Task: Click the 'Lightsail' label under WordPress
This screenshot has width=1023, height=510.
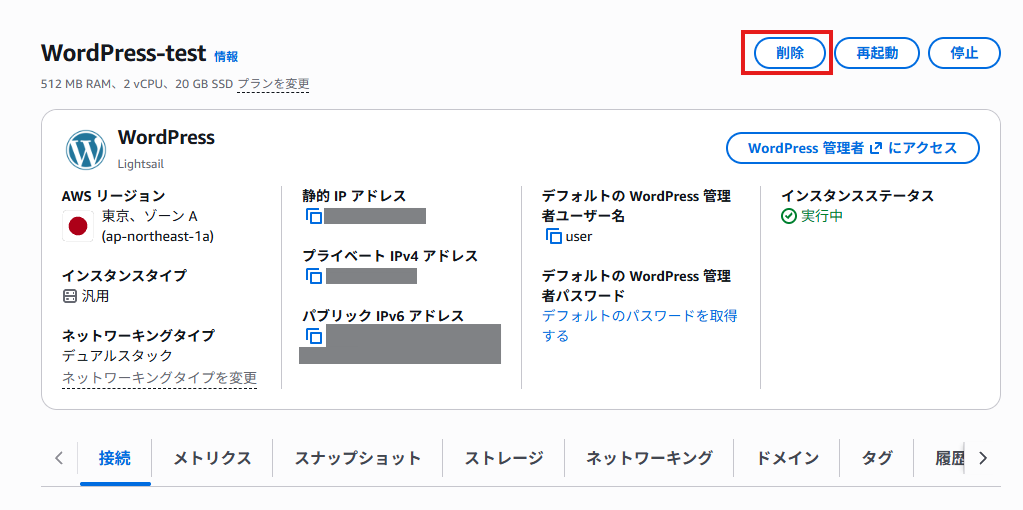Action: point(141,164)
